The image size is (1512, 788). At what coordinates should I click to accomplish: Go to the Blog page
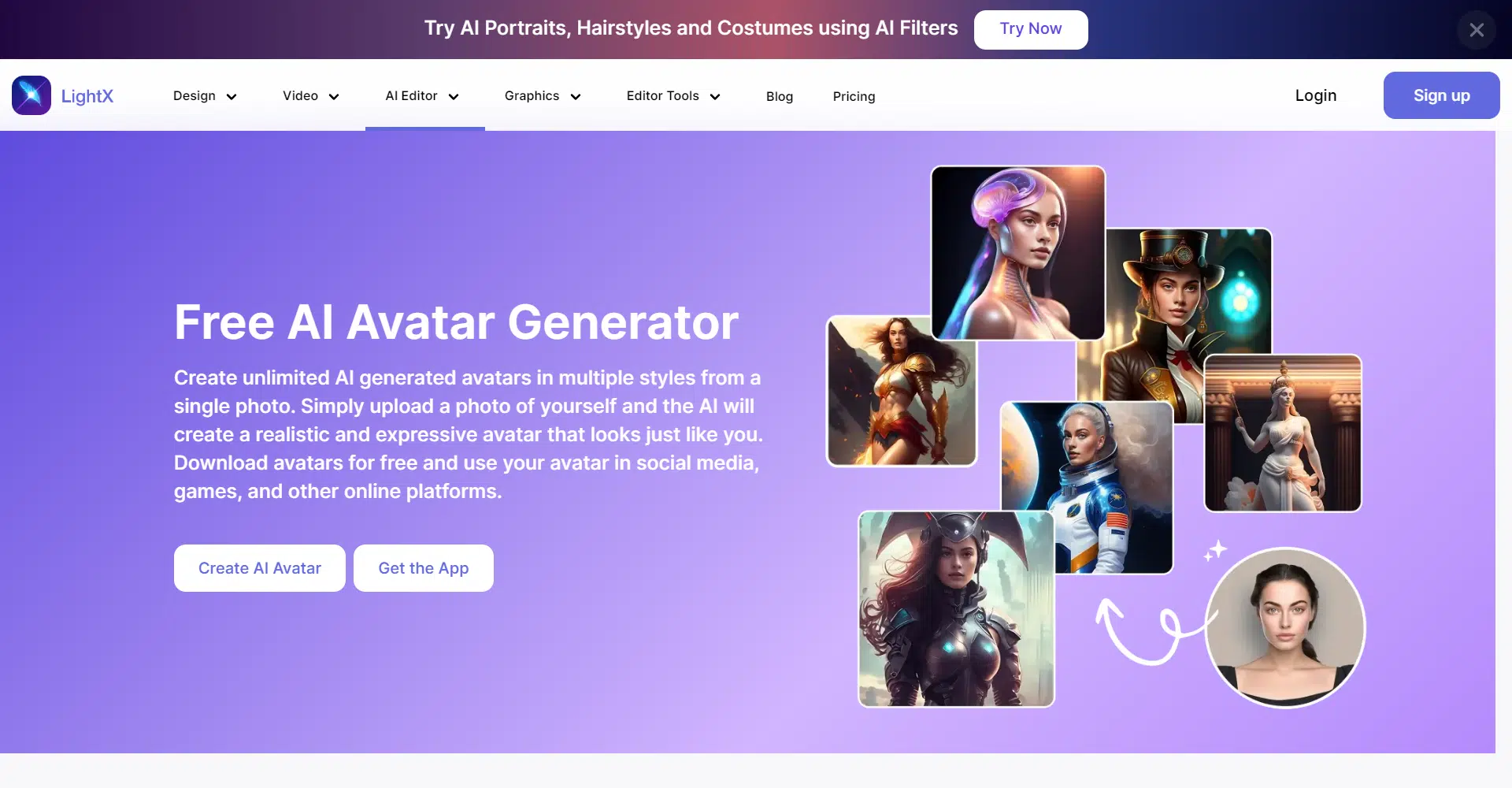780,96
